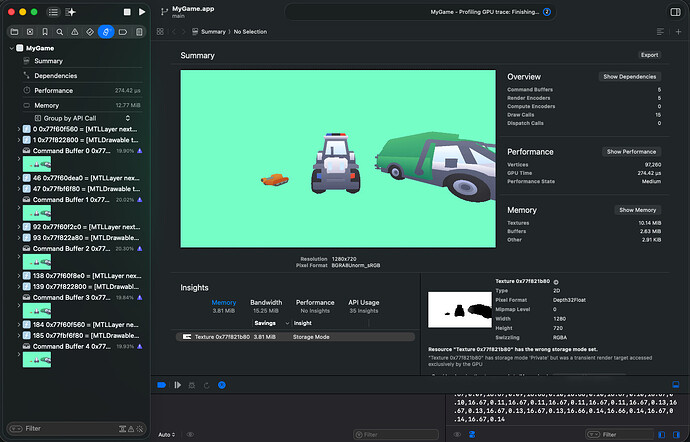
Task: Toggle breakpoints activation in debug bar
Action: 161,385
